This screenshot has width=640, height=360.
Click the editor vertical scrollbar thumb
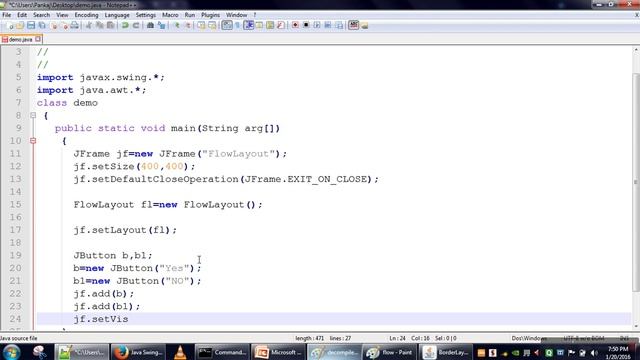coord(636,182)
